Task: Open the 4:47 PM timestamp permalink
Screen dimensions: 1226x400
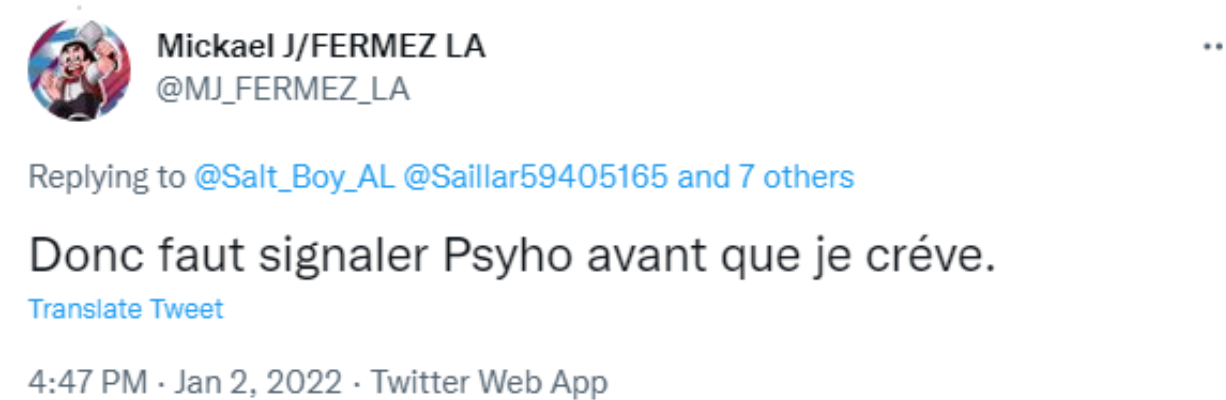Action: tap(87, 381)
